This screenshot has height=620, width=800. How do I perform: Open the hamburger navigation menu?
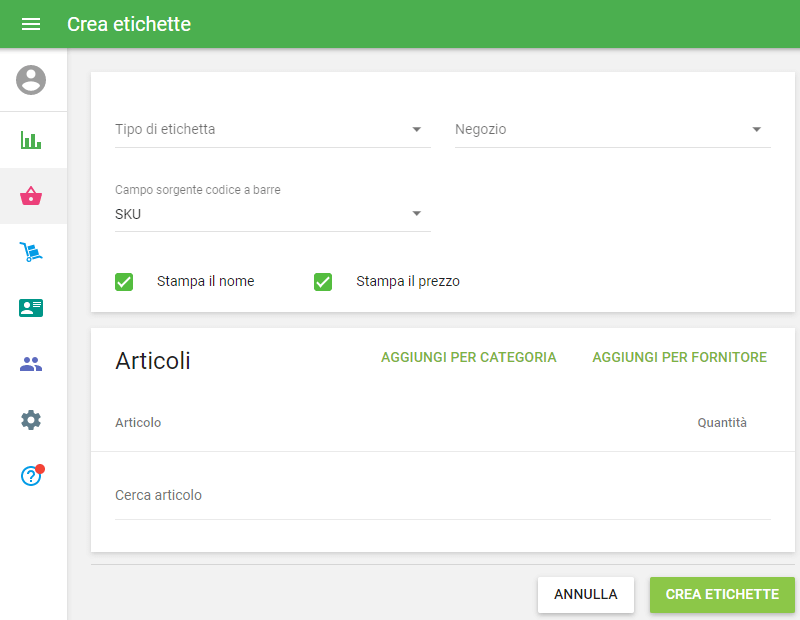point(31,24)
